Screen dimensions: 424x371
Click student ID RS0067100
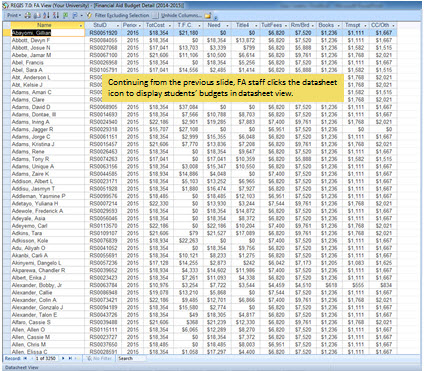tap(103, 55)
